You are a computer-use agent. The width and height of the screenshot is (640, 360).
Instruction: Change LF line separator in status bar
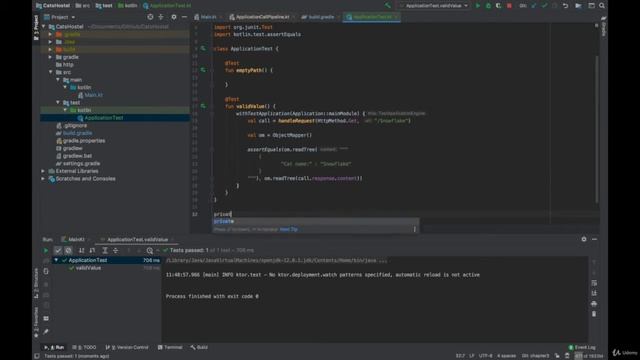pyautogui.click(x=472, y=356)
